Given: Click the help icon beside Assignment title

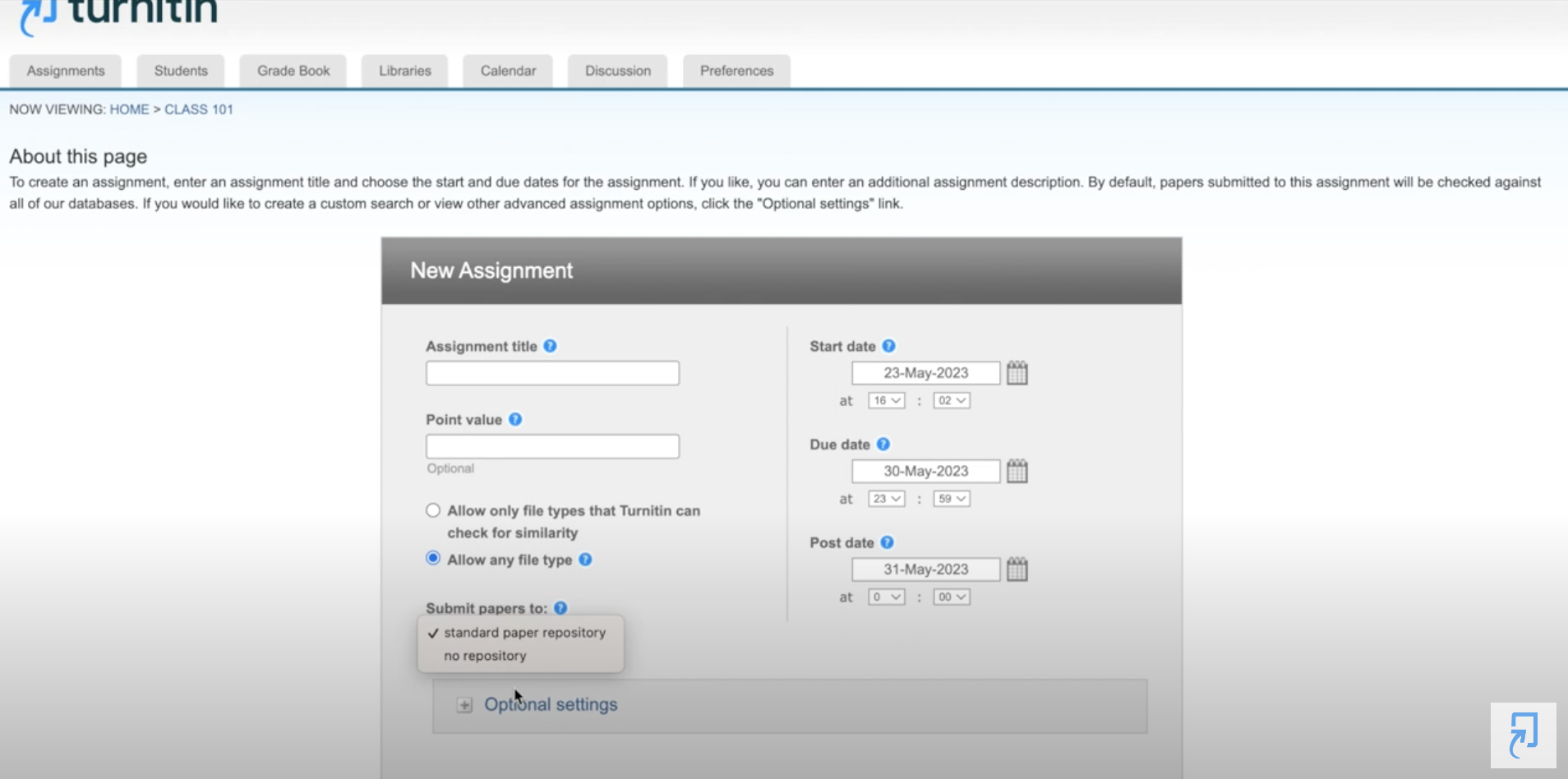Looking at the screenshot, I should point(550,346).
